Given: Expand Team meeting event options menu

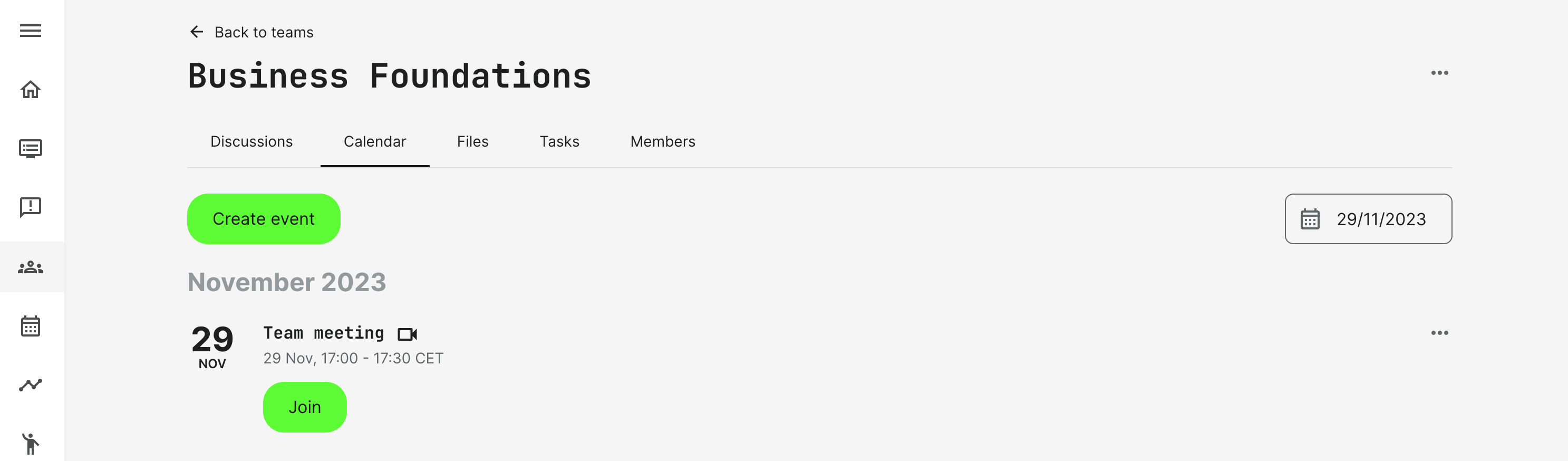Looking at the screenshot, I should (1439, 333).
